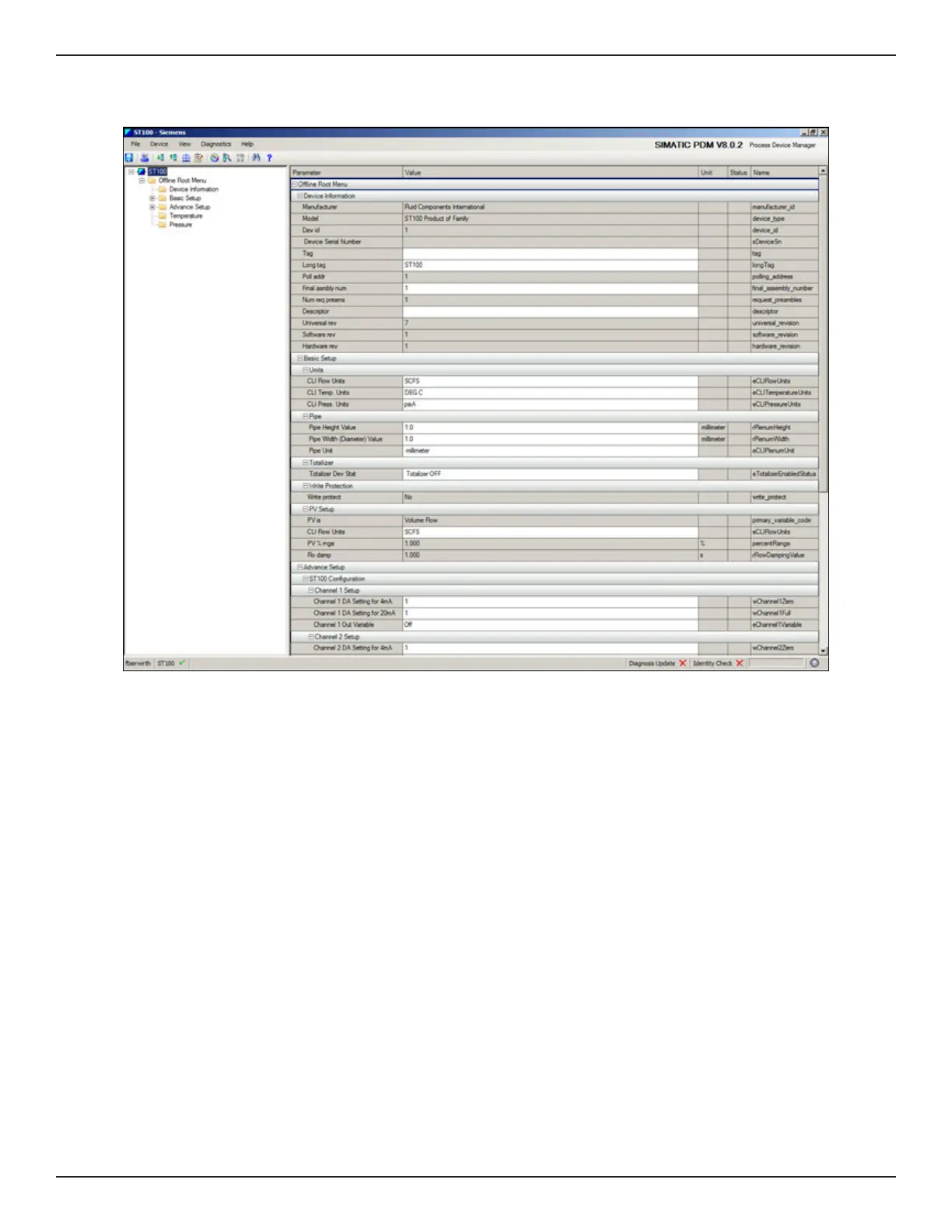Click the Name column header
The height and width of the screenshot is (1232, 952).
click(x=784, y=172)
